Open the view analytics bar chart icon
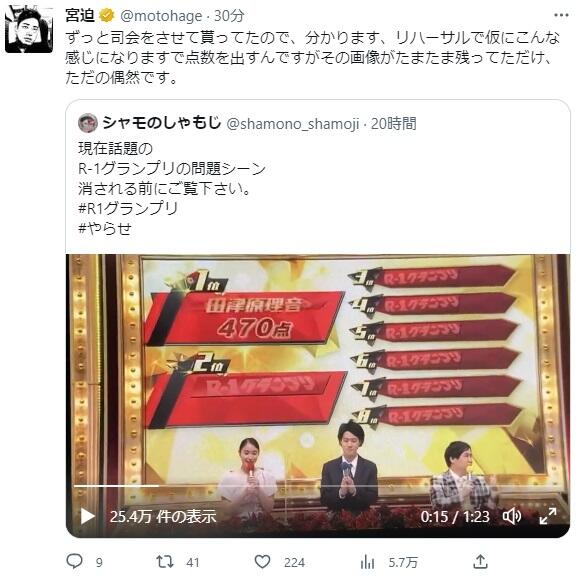The width and height of the screenshot is (577, 577). [x=367, y=562]
